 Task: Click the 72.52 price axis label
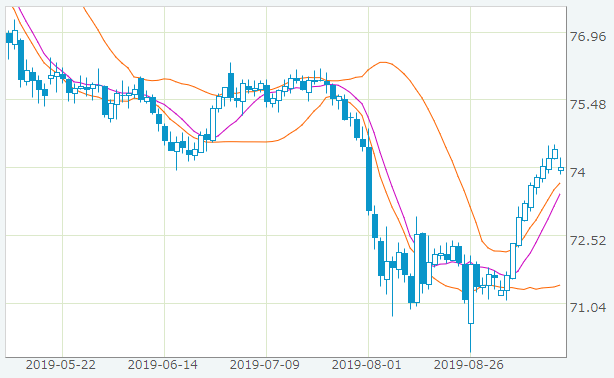pos(588,240)
